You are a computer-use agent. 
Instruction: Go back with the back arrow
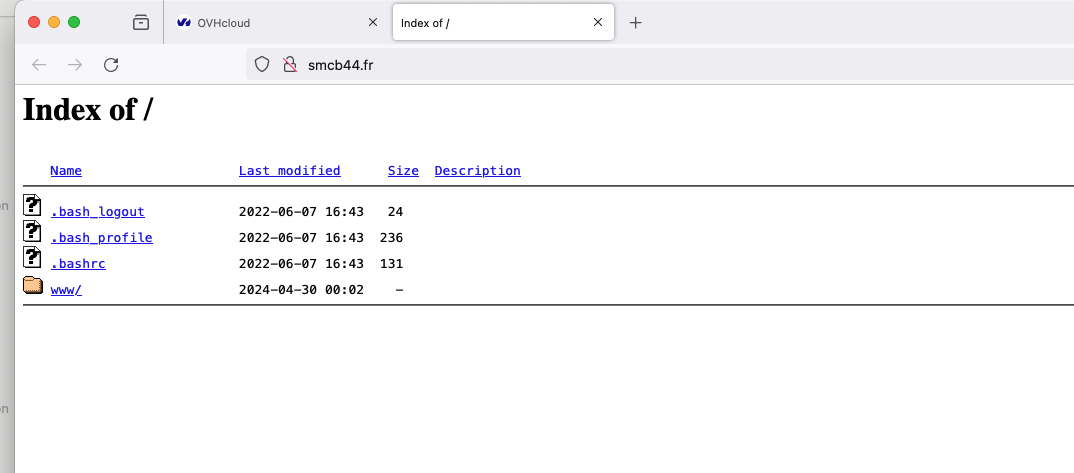[39, 65]
